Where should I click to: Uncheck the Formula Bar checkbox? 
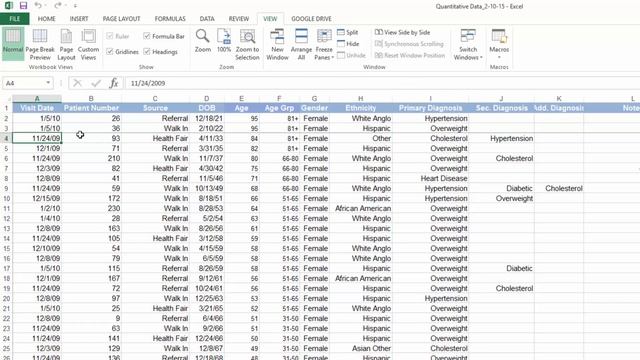147,36
